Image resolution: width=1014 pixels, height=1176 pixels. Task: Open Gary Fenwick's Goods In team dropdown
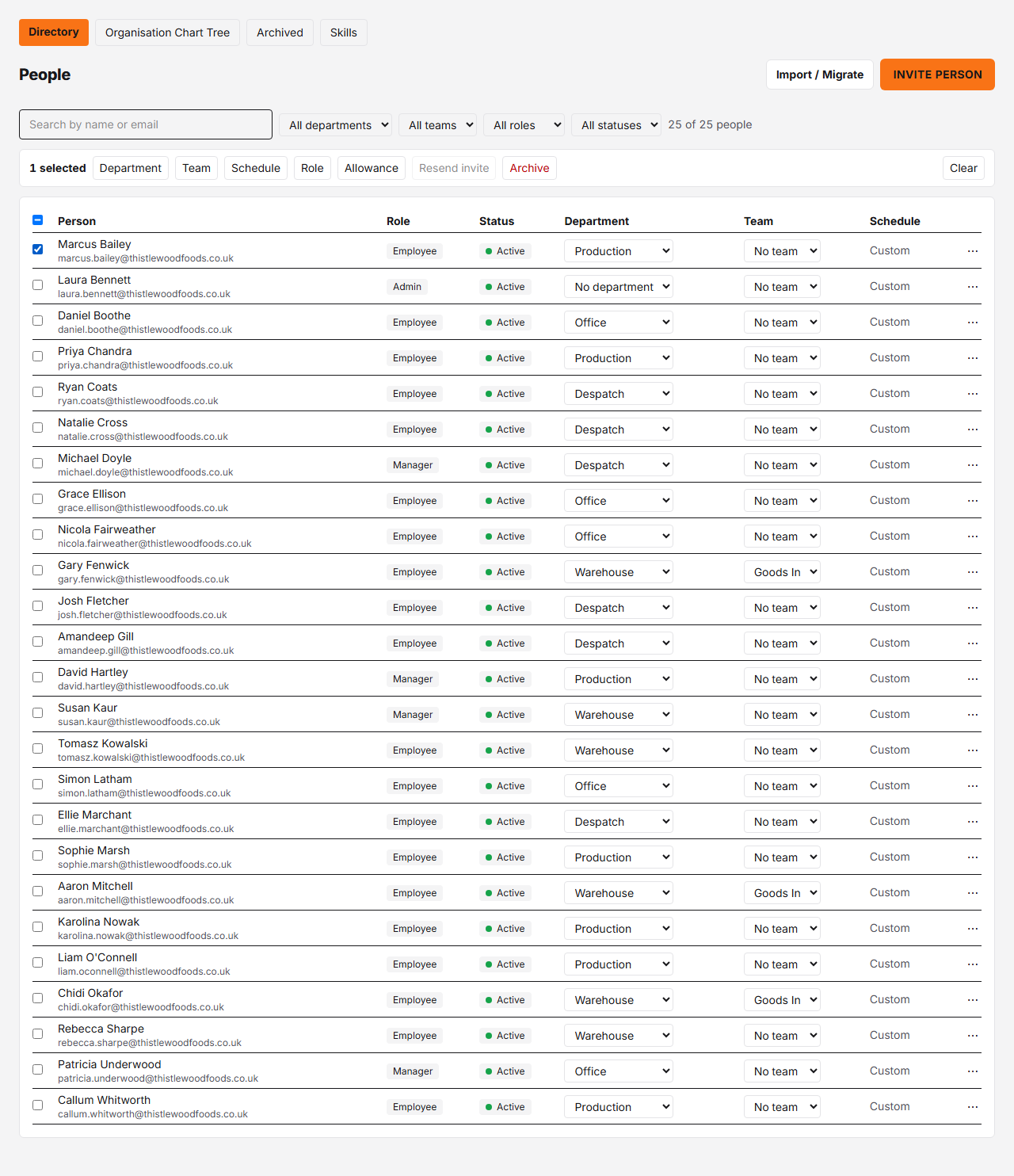click(x=782, y=572)
